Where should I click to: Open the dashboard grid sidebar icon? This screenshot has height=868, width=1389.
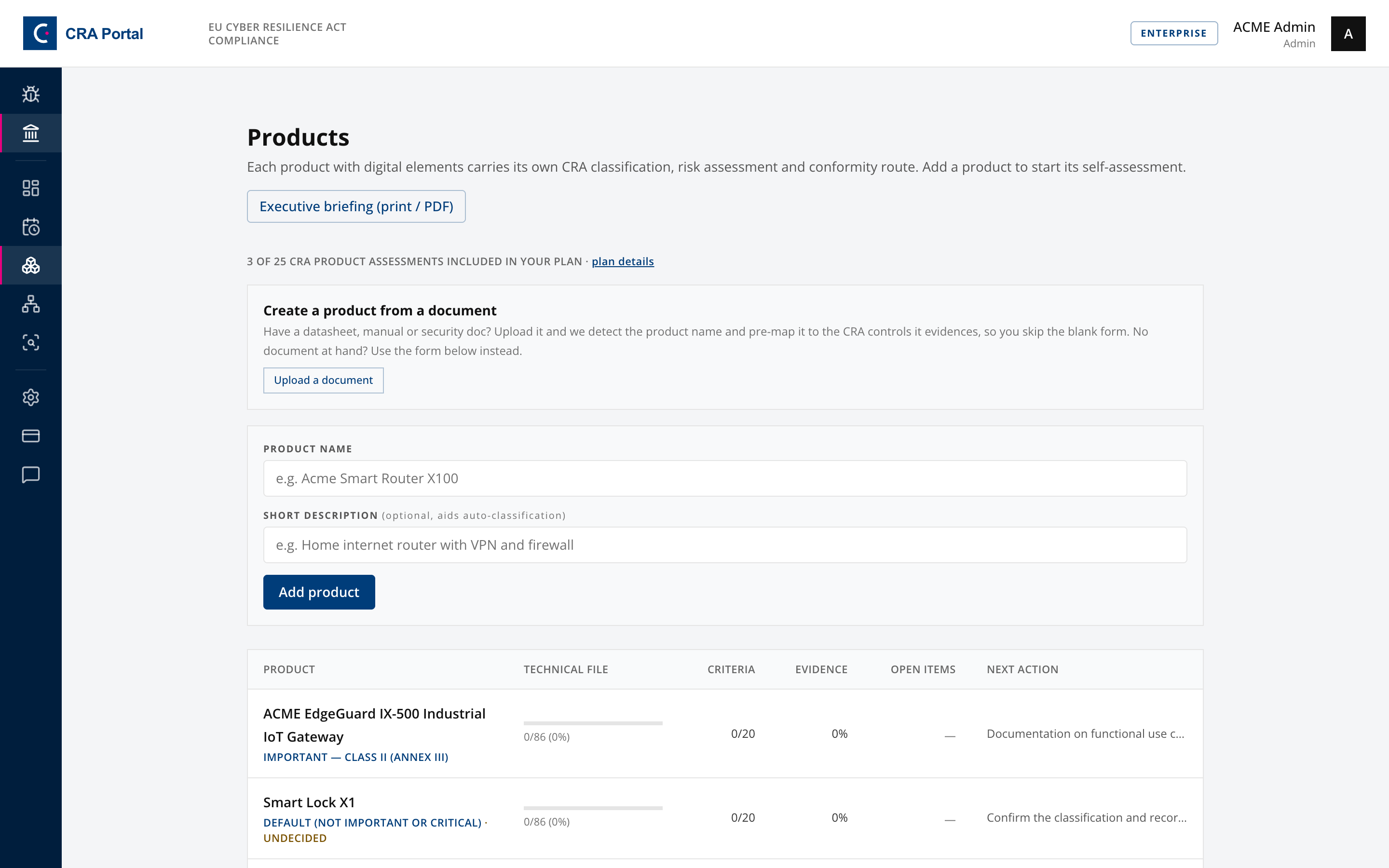30,188
